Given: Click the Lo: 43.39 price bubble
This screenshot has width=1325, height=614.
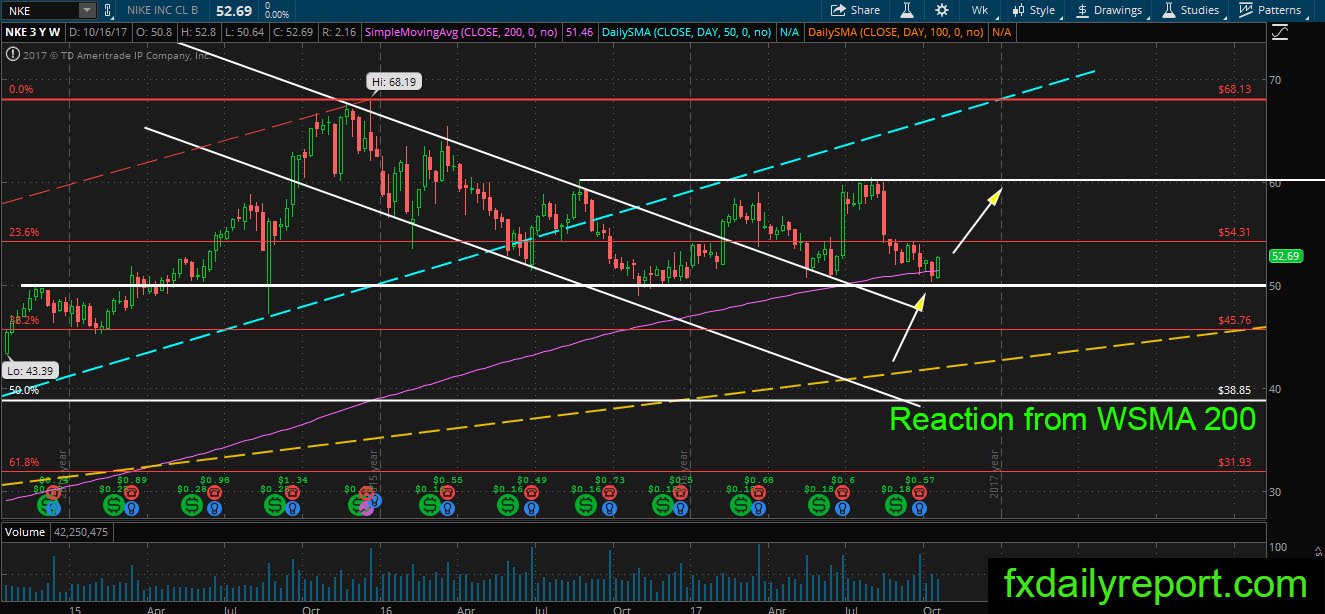Looking at the screenshot, I should click(28, 370).
